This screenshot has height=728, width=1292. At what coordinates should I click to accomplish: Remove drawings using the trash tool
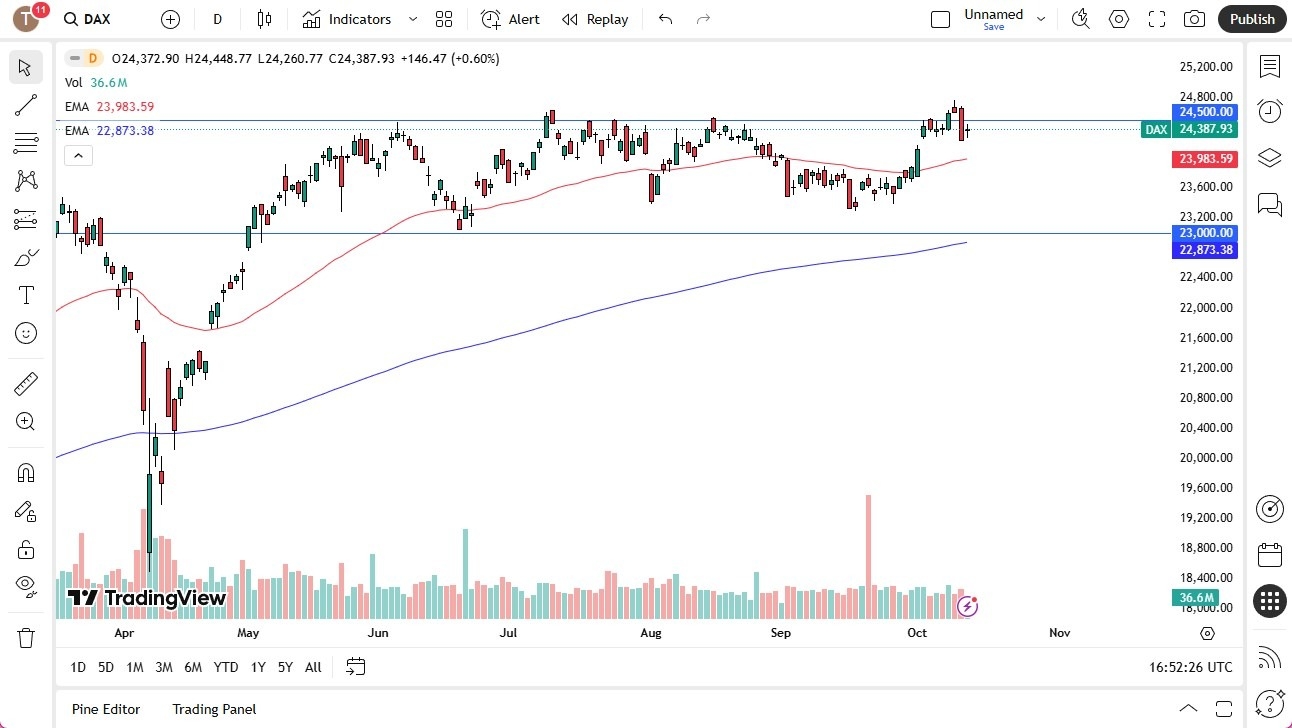coord(25,637)
